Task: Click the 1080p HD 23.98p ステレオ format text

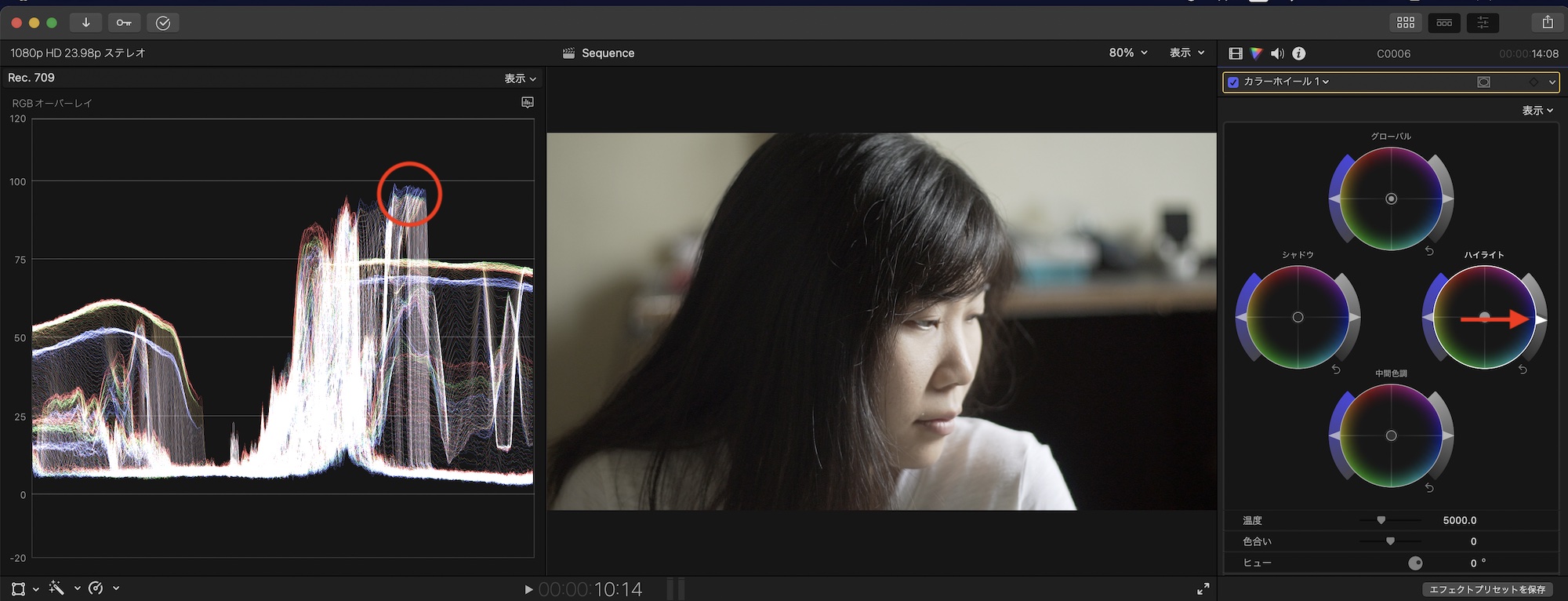Action: point(78,53)
